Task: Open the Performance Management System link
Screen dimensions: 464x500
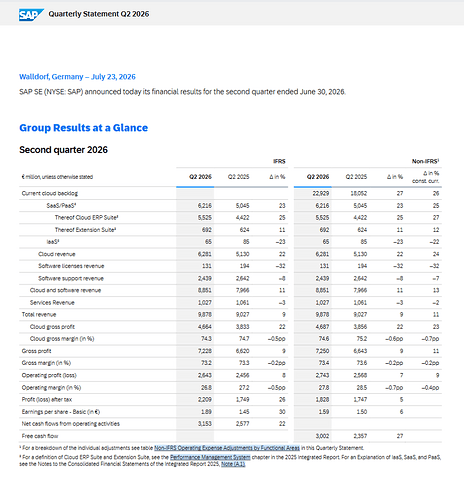Action: coord(210,457)
